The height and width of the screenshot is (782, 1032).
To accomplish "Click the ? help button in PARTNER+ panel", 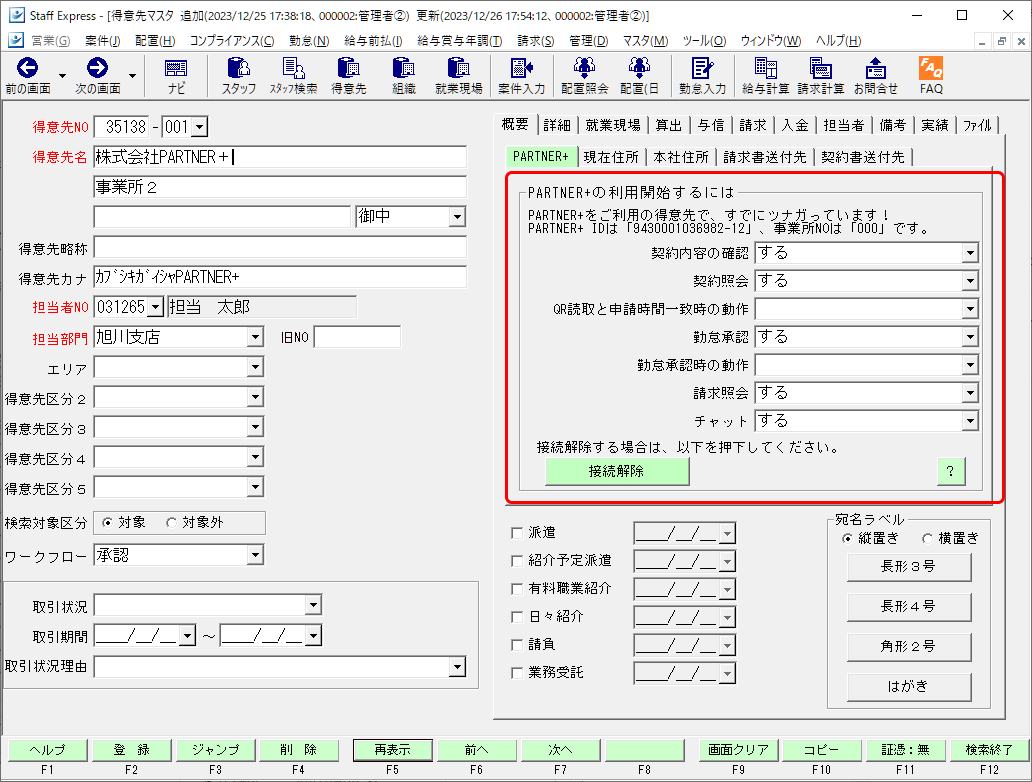I will click(x=950, y=471).
